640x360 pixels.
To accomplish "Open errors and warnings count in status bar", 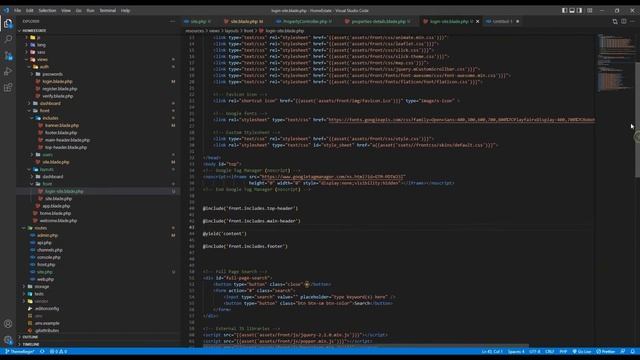I will coord(58,351).
